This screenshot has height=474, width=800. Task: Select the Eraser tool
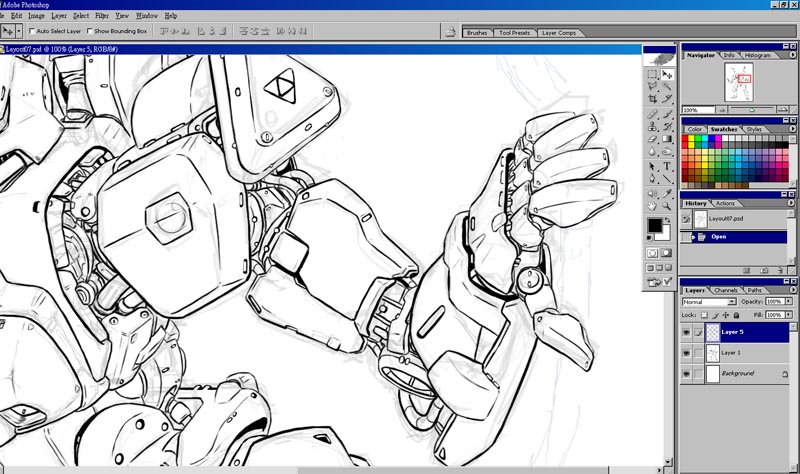coord(653,139)
